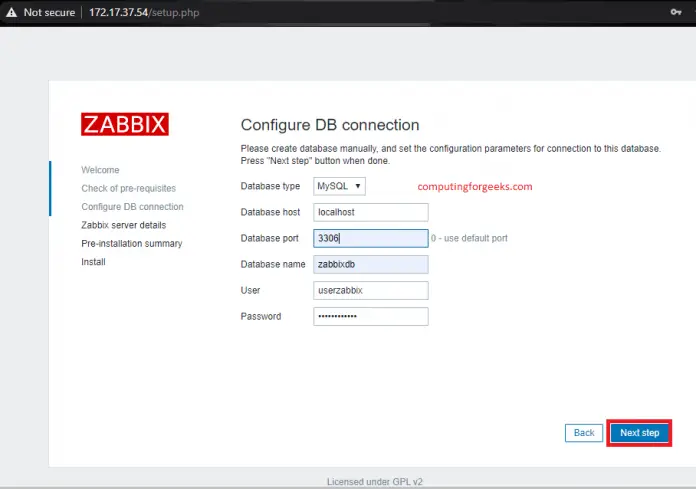Open the Zabbix server details step

[124, 225]
